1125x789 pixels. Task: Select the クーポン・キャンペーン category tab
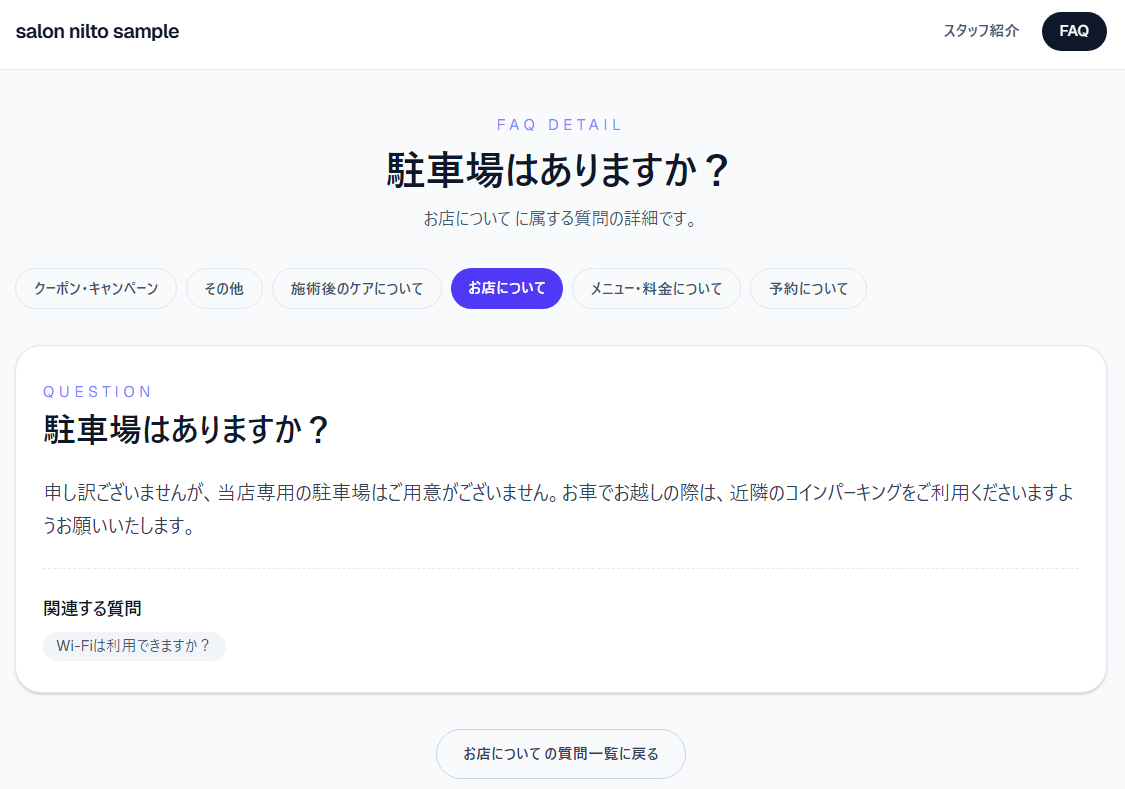click(96, 289)
